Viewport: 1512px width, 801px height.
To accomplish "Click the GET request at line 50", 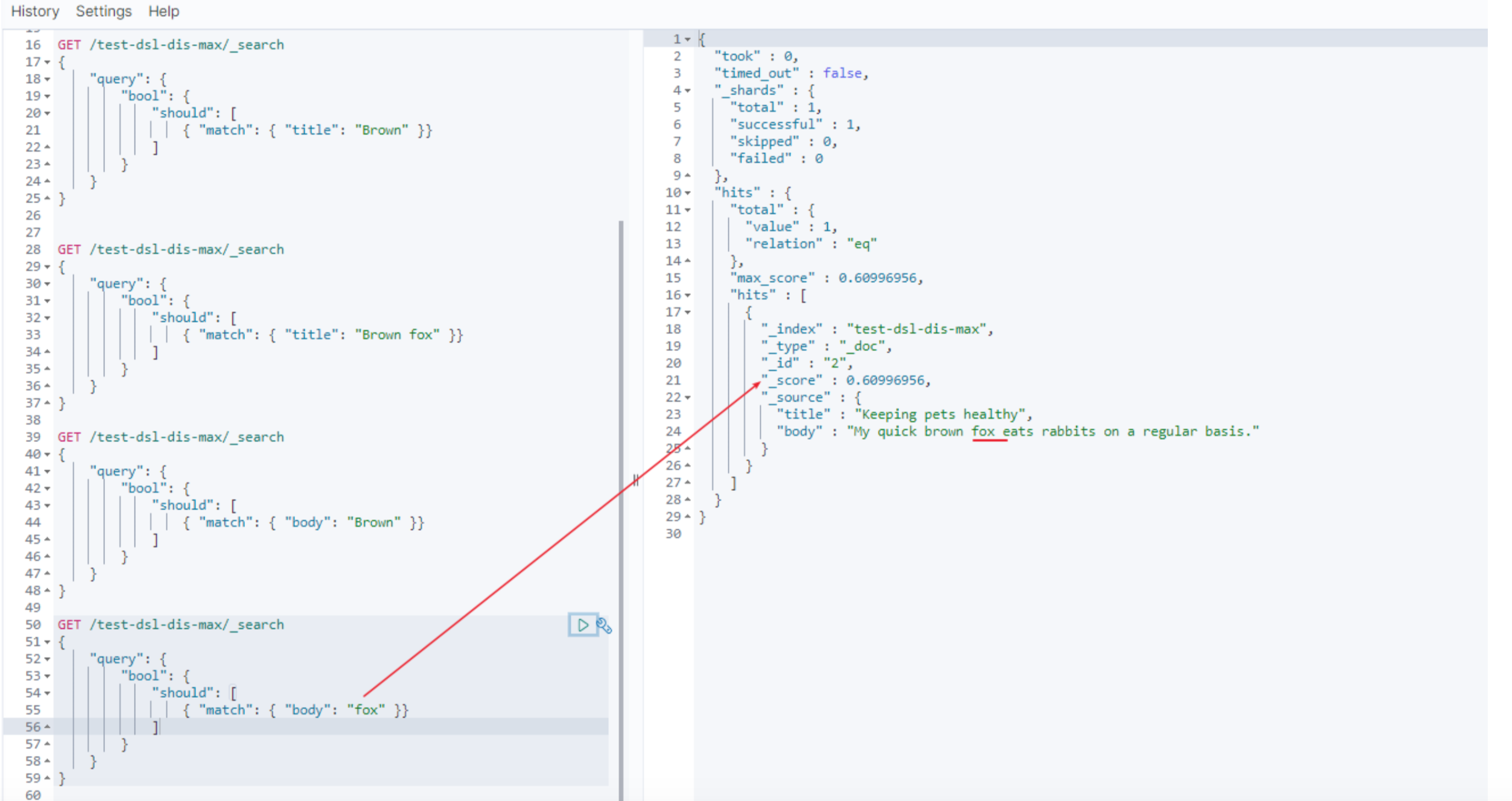I will coord(171,625).
